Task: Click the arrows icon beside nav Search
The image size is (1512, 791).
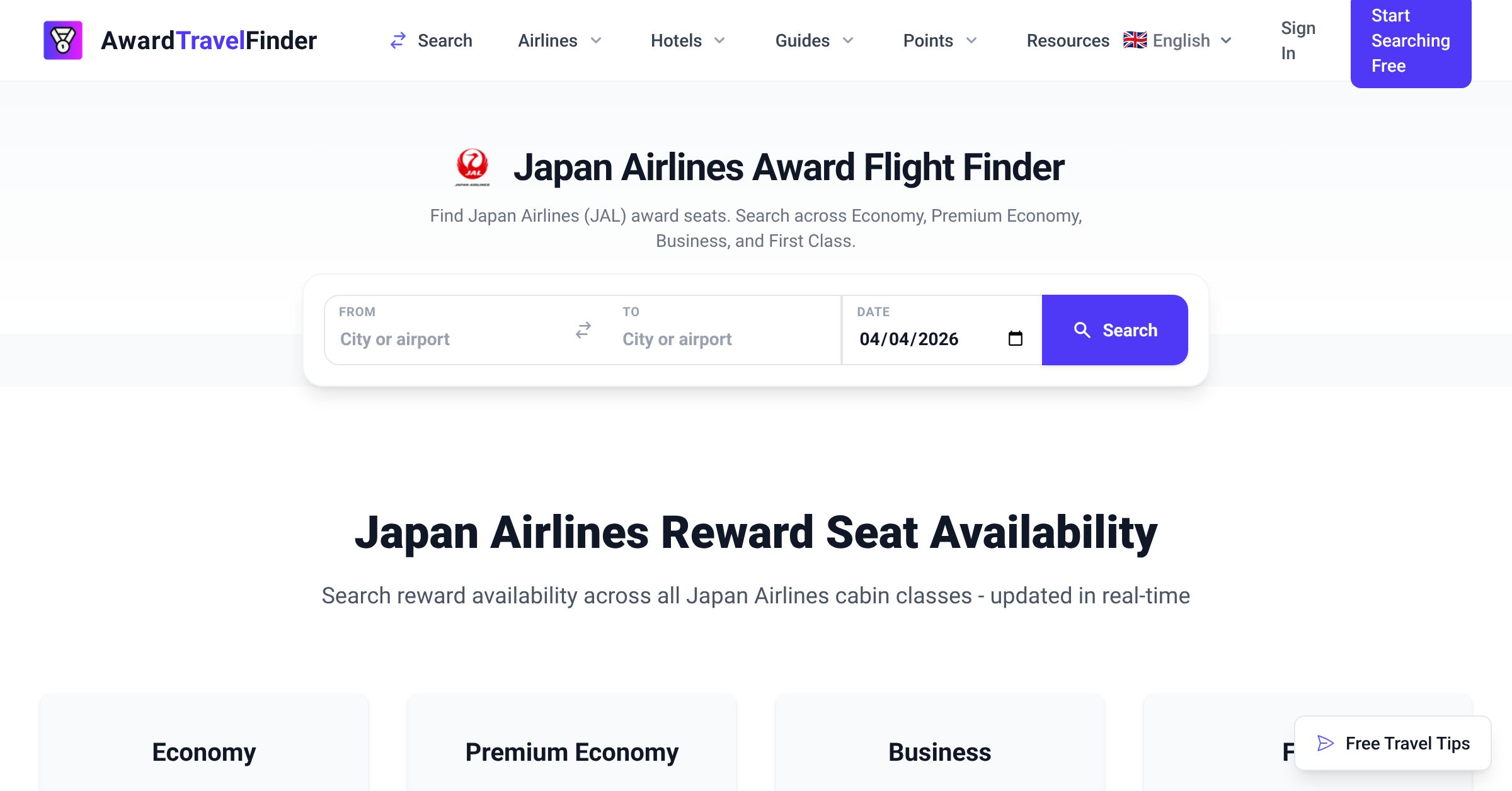Action: tap(398, 41)
